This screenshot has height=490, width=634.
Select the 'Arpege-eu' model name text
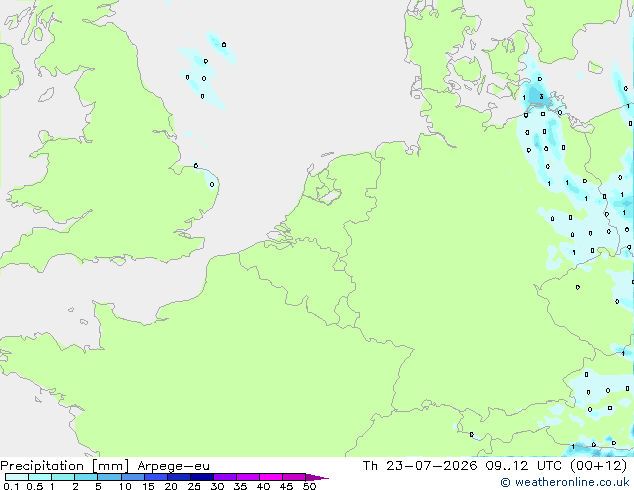[x=173, y=466]
